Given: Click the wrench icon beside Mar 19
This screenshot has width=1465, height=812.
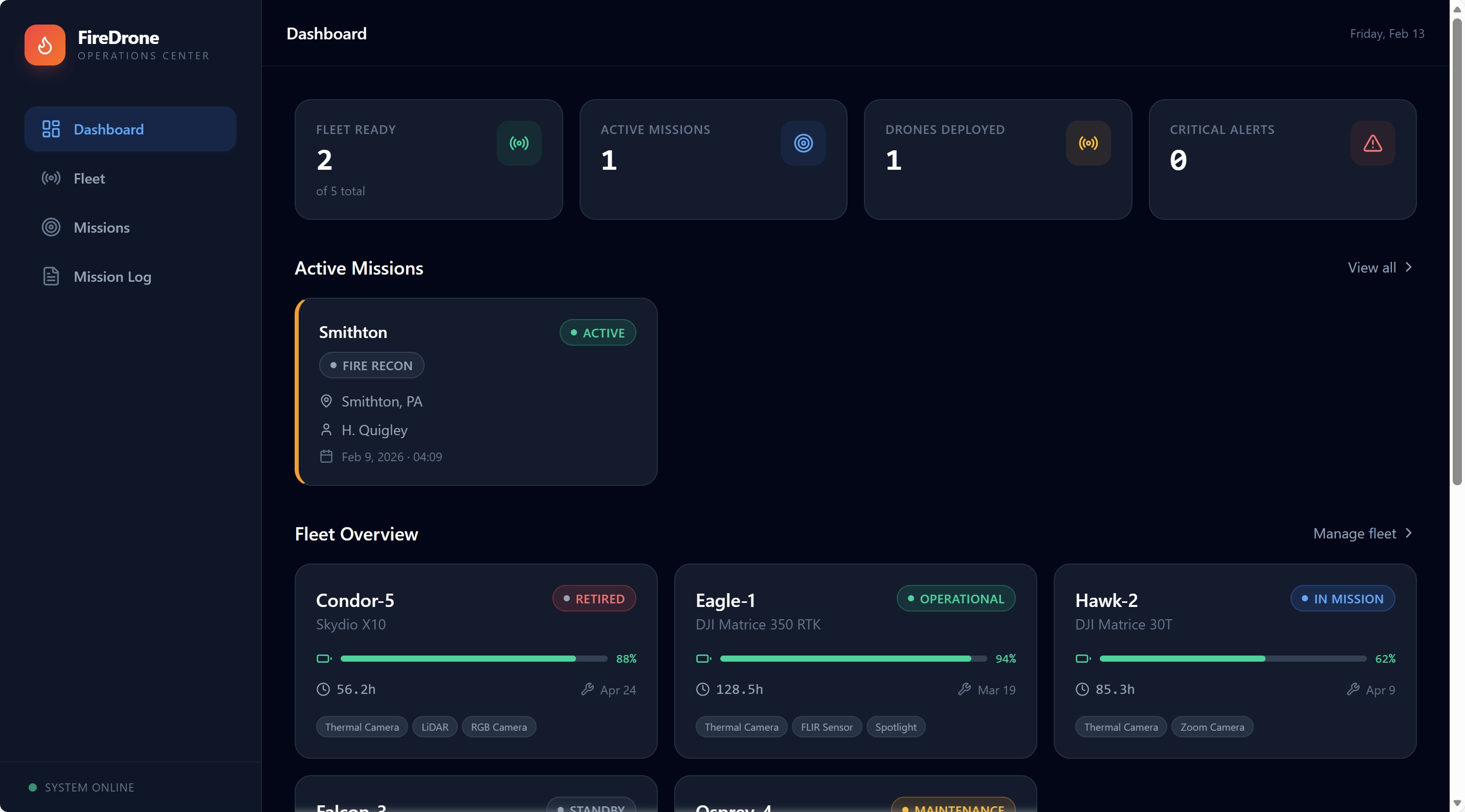Looking at the screenshot, I should tap(964, 690).
